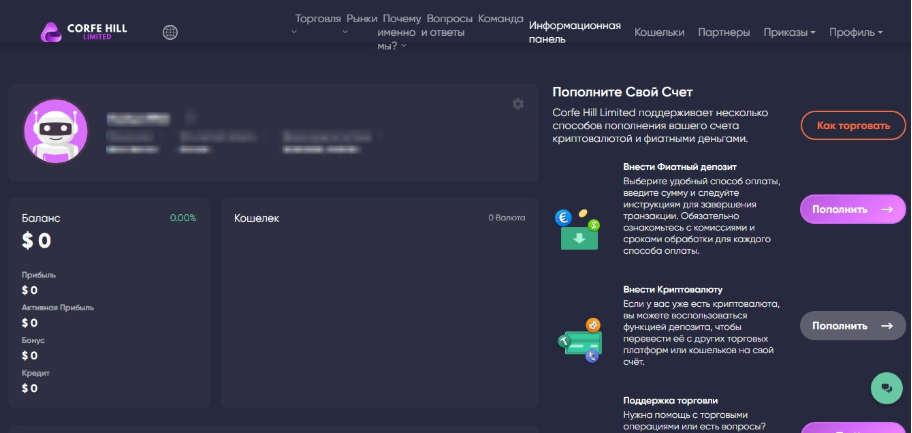Open the Партнеры page
Image resolution: width=912 pixels, height=433 pixels.
(724, 32)
